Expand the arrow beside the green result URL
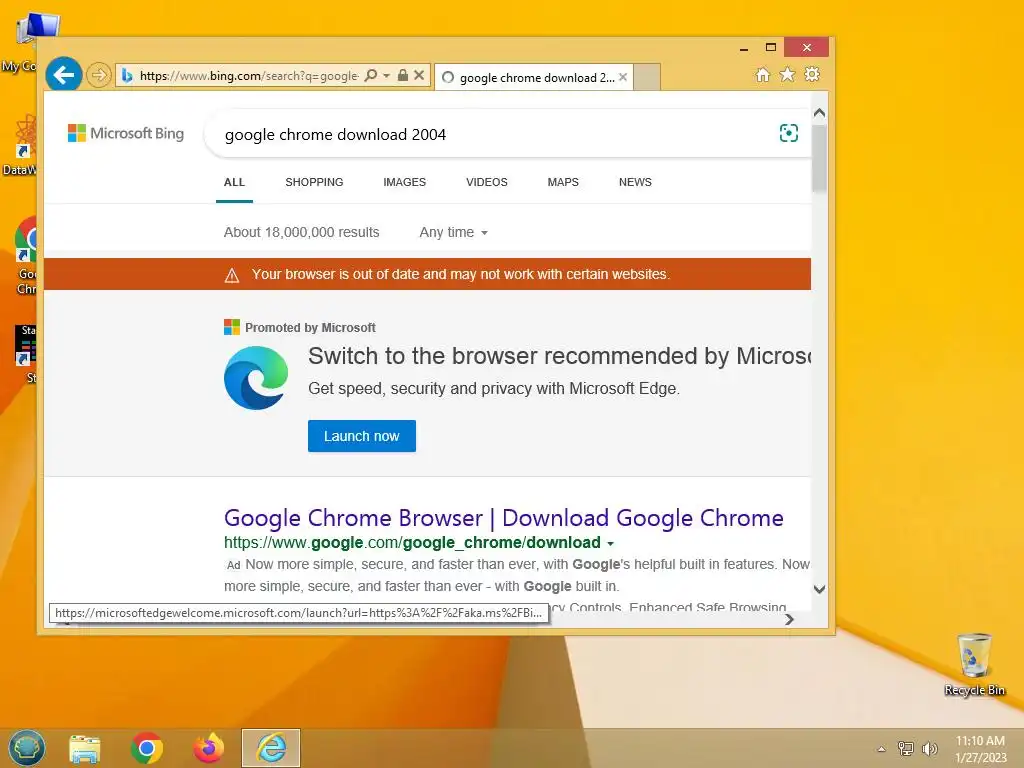This screenshot has height=768, width=1024. [611, 543]
